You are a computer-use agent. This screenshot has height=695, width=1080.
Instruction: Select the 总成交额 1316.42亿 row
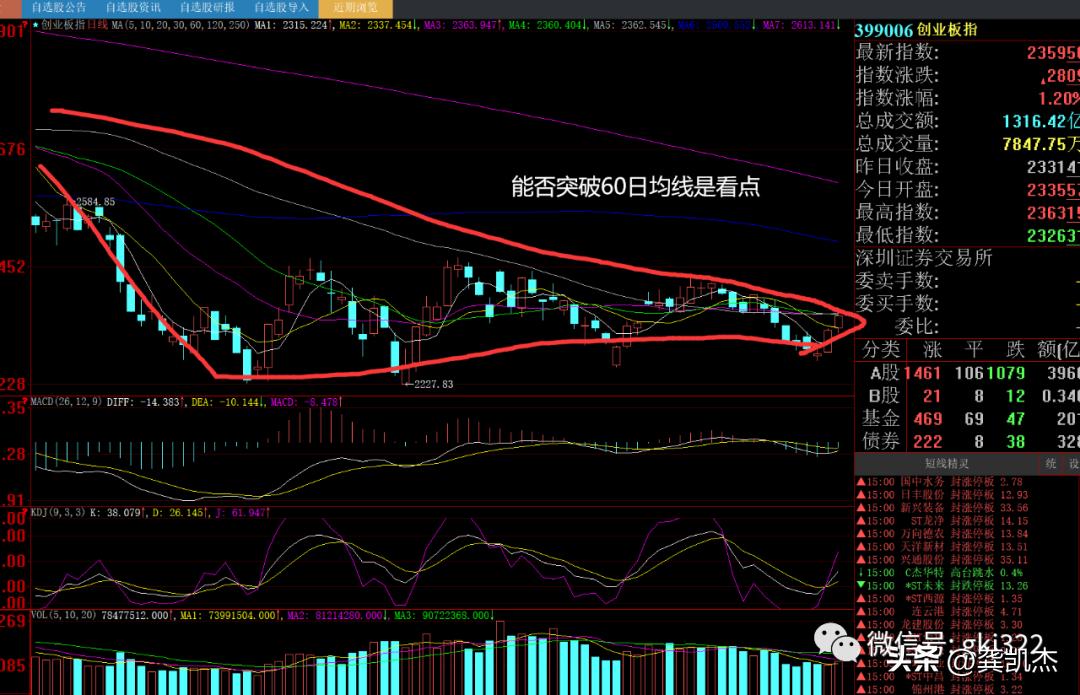tap(967, 121)
